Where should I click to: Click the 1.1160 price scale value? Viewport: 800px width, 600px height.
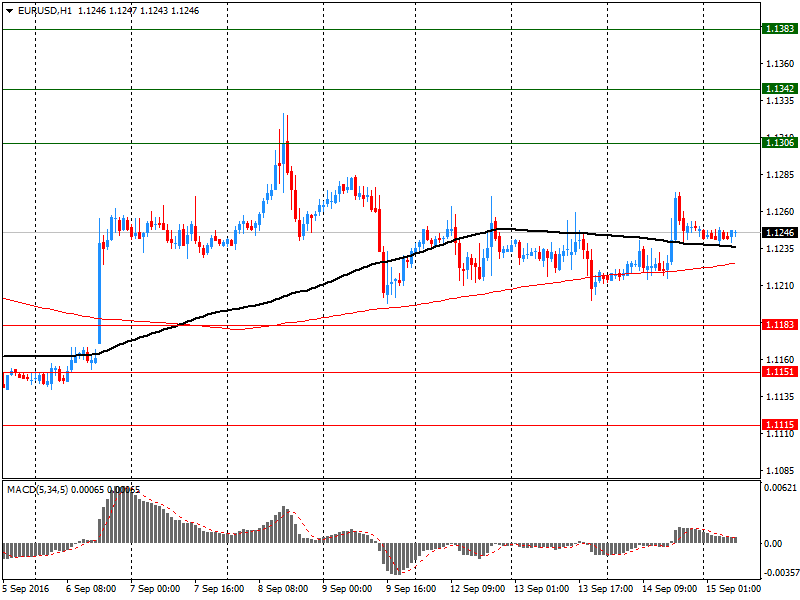(x=780, y=360)
